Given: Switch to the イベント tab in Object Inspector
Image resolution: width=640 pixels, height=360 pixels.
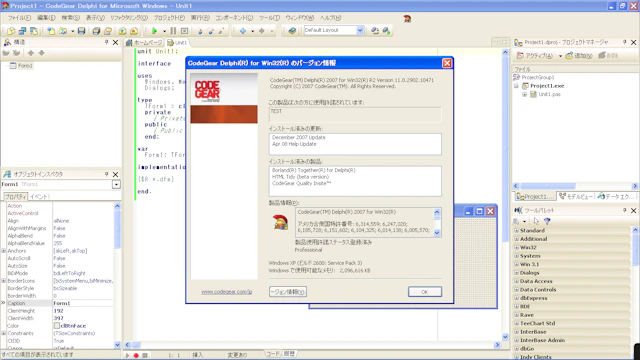Looking at the screenshot, I should pyautogui.click(x=39, y=197).
